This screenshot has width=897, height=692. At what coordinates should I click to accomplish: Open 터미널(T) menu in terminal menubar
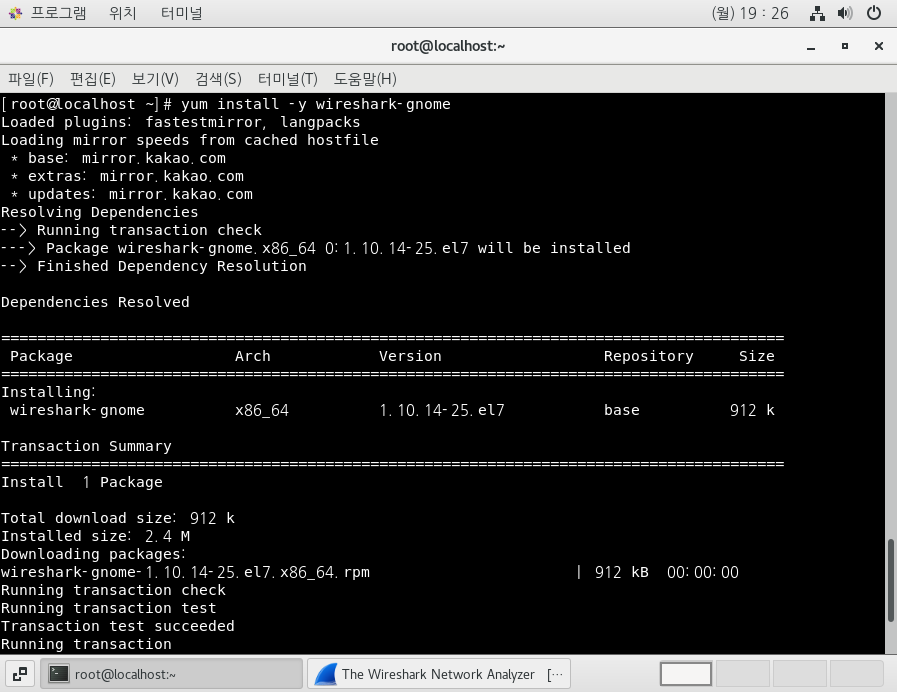tap(288, 79)
